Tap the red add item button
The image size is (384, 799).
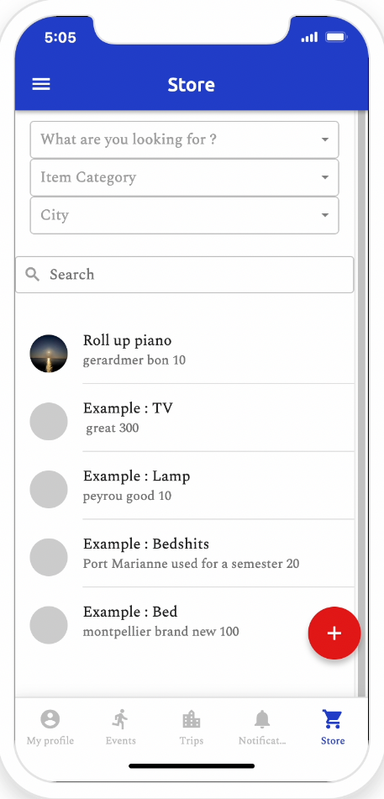click(334, 633)
